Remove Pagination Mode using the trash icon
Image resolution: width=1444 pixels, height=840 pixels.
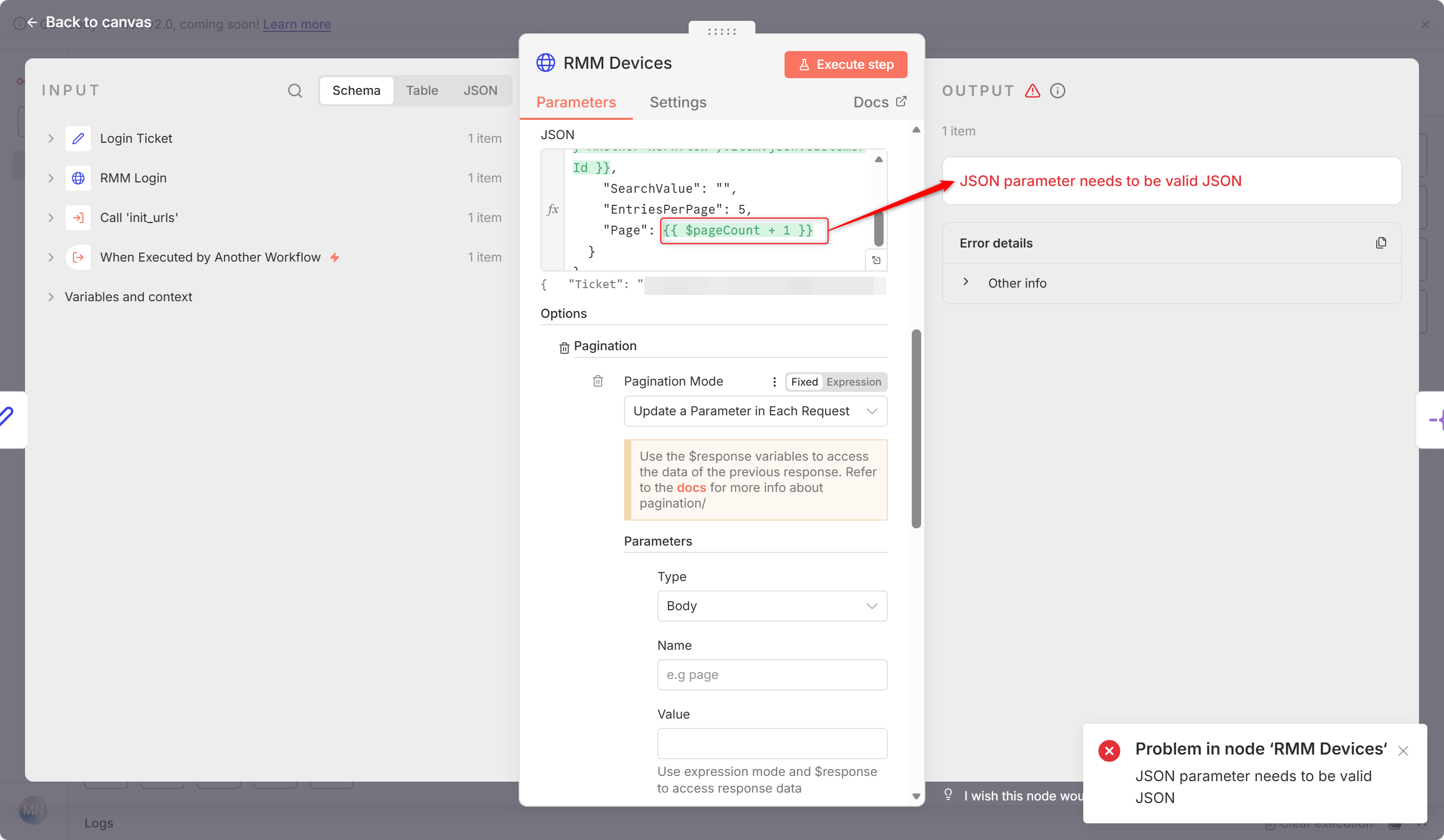[x=597, y=381]
